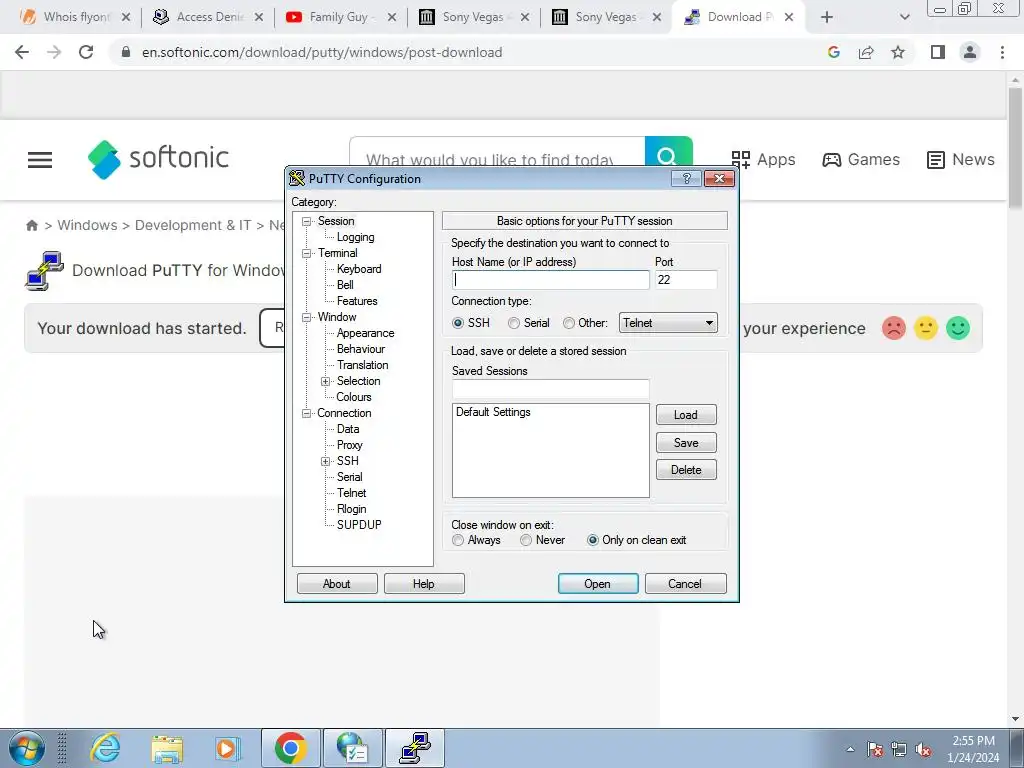This screenshot has height=768, width=1024.
Task: Click the Load session button
Action: pyautogui.click(x=686, y=415)
